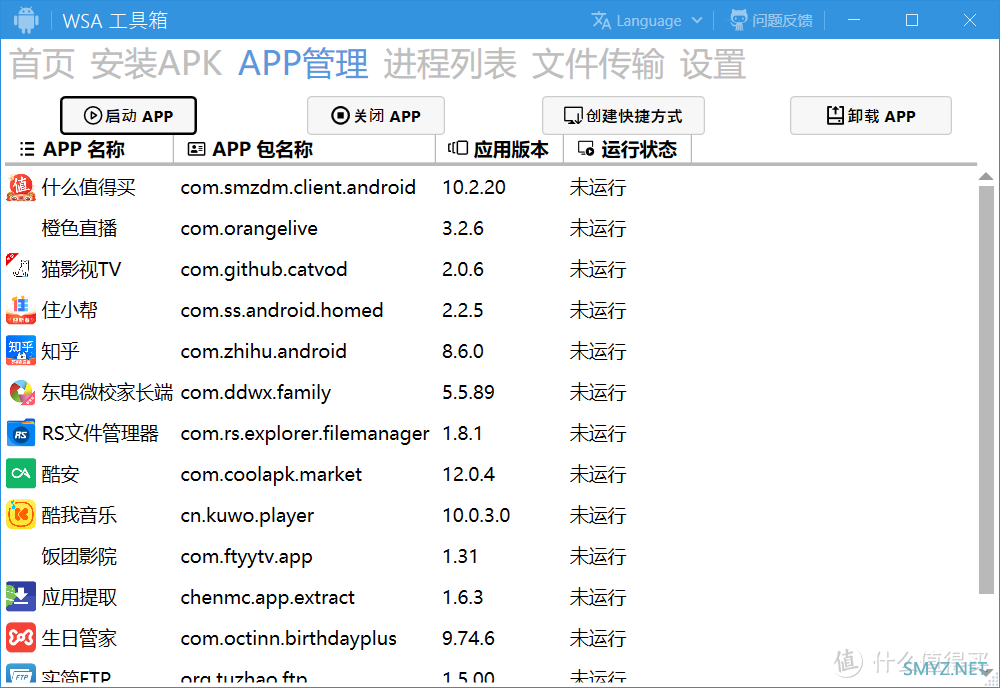Switch to the 安装APK tab
This screenshot has width=1000, height=688.
[x=156, y=64]
